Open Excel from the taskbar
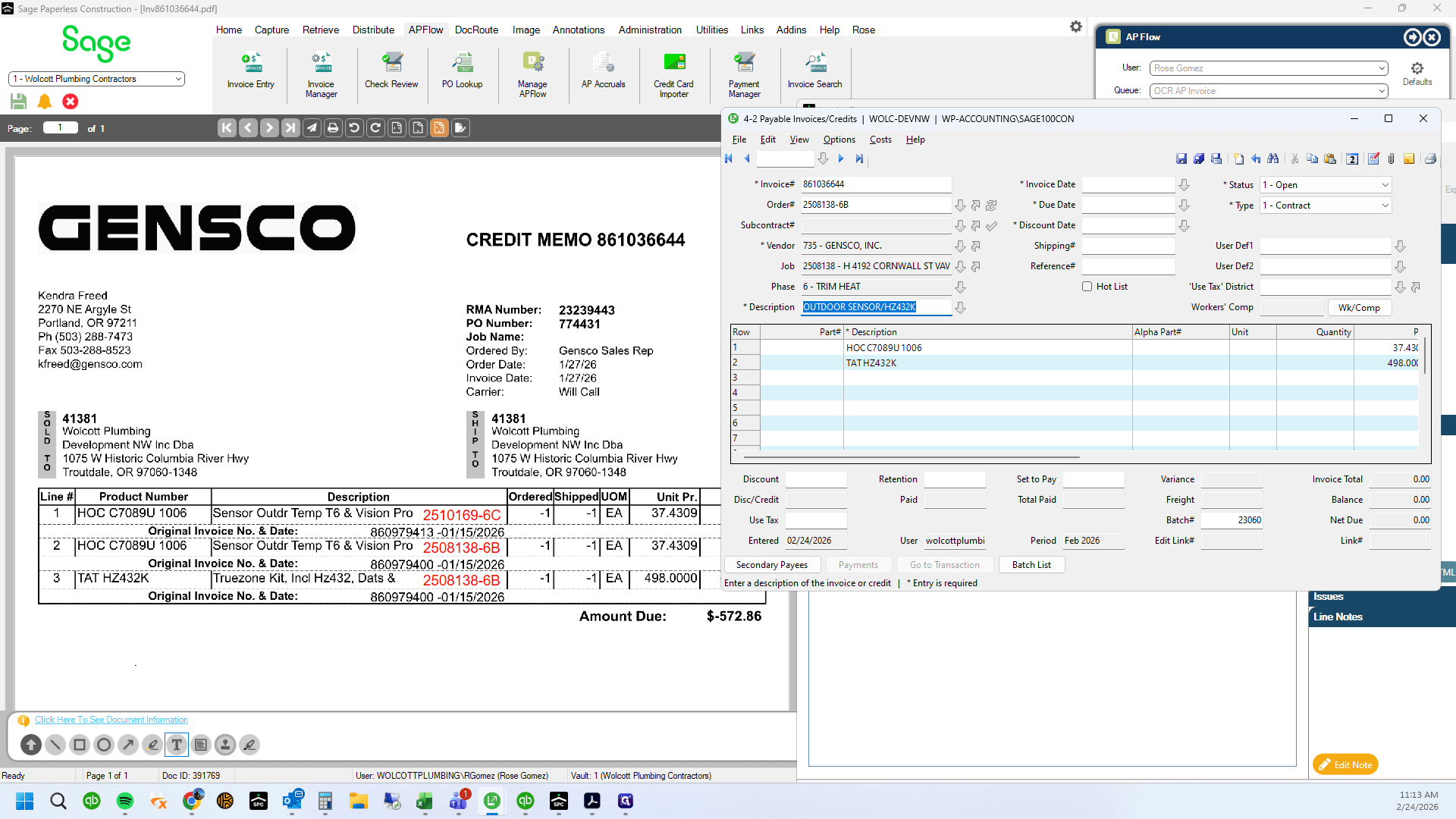The image size is (1456, 819). point(424,801)
